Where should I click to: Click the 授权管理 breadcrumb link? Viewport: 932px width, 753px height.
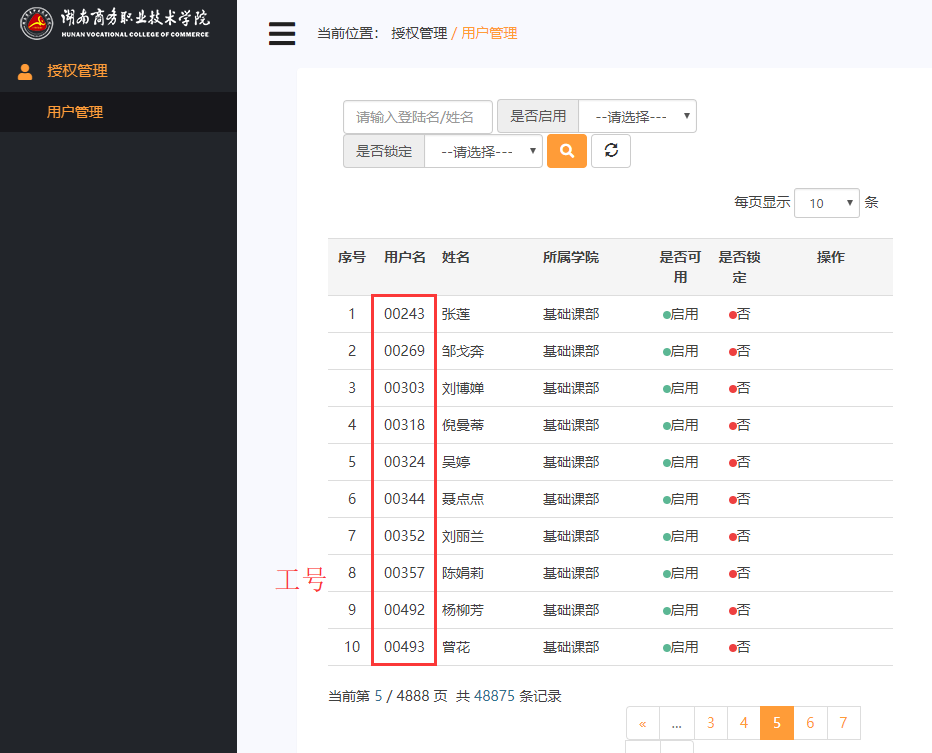[419, 33]
